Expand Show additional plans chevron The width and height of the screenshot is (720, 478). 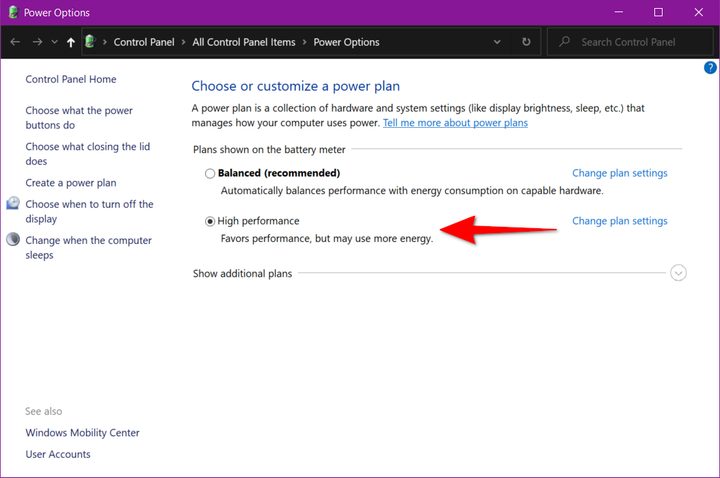(x=678, y=273)
